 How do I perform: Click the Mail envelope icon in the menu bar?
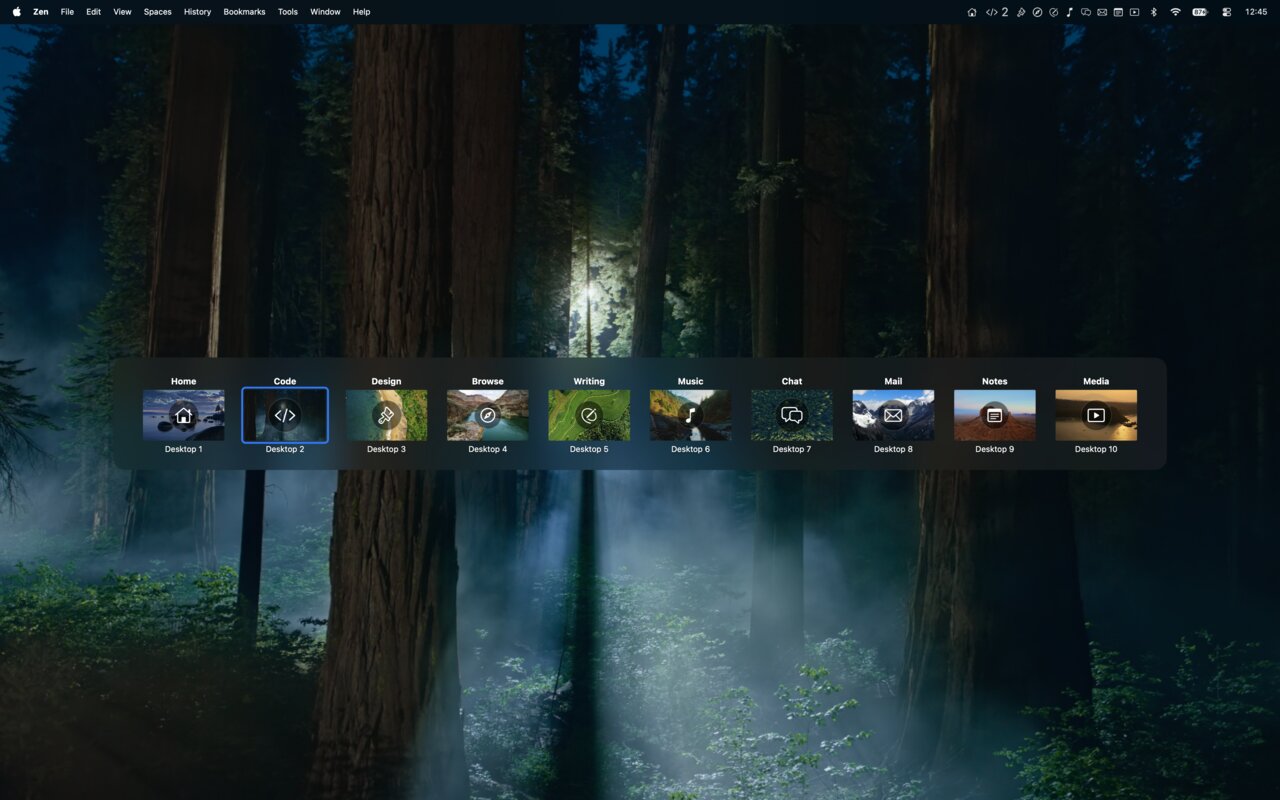point(1102,12)
